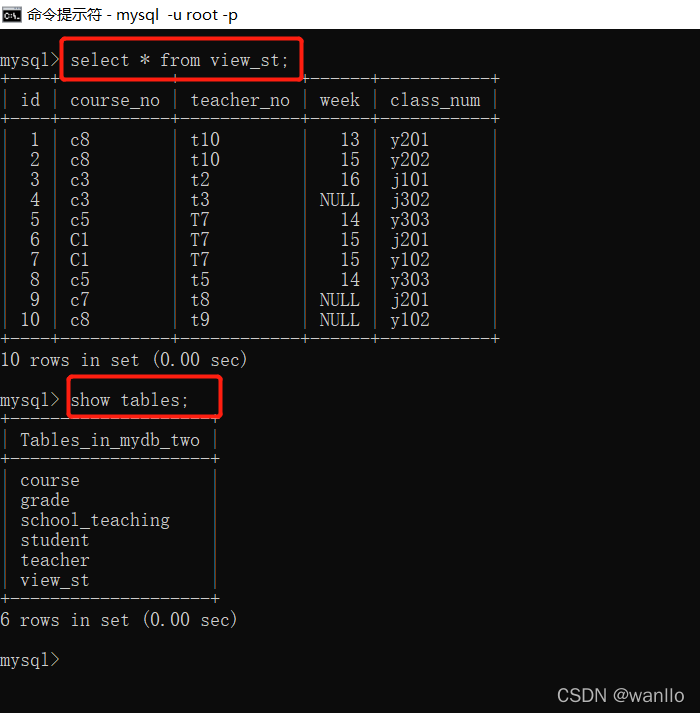This screenshot has height=713, width=700.
Task: Click '10 rows in set (0.00 sec)' message
Action: click(x=124, y=360)
